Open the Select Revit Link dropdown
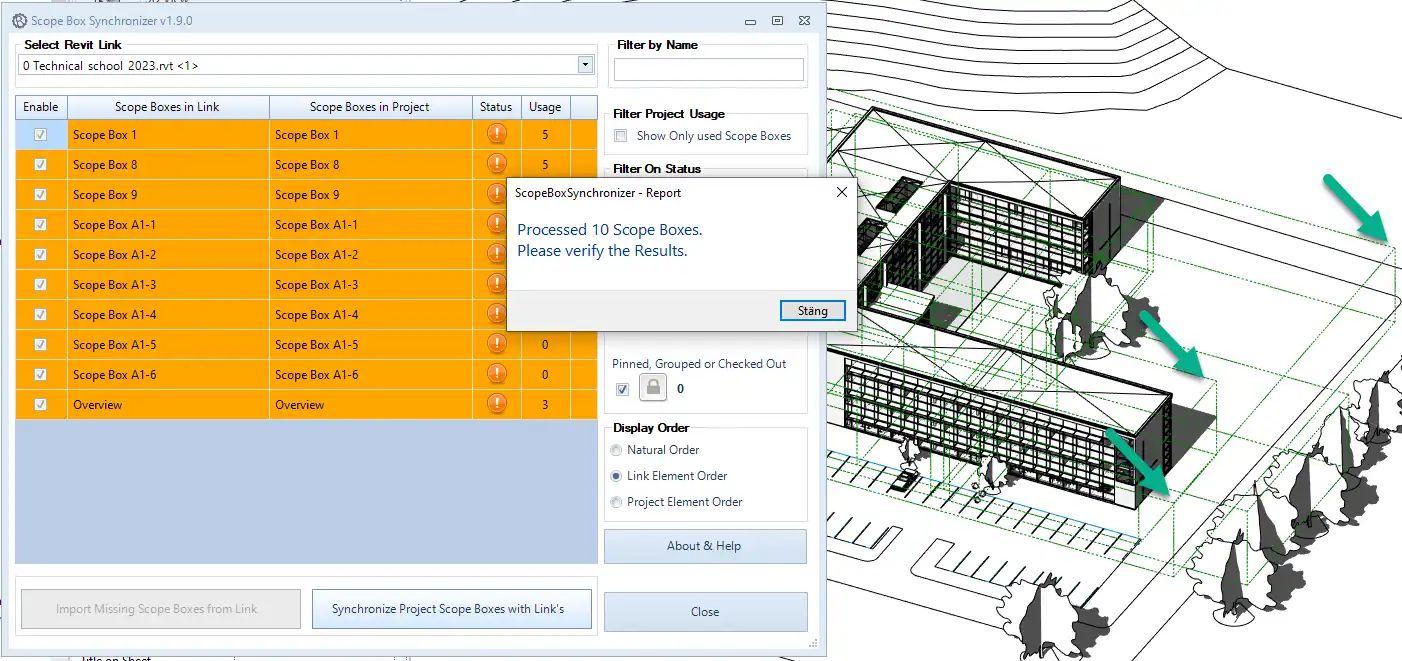 [586, 65]
